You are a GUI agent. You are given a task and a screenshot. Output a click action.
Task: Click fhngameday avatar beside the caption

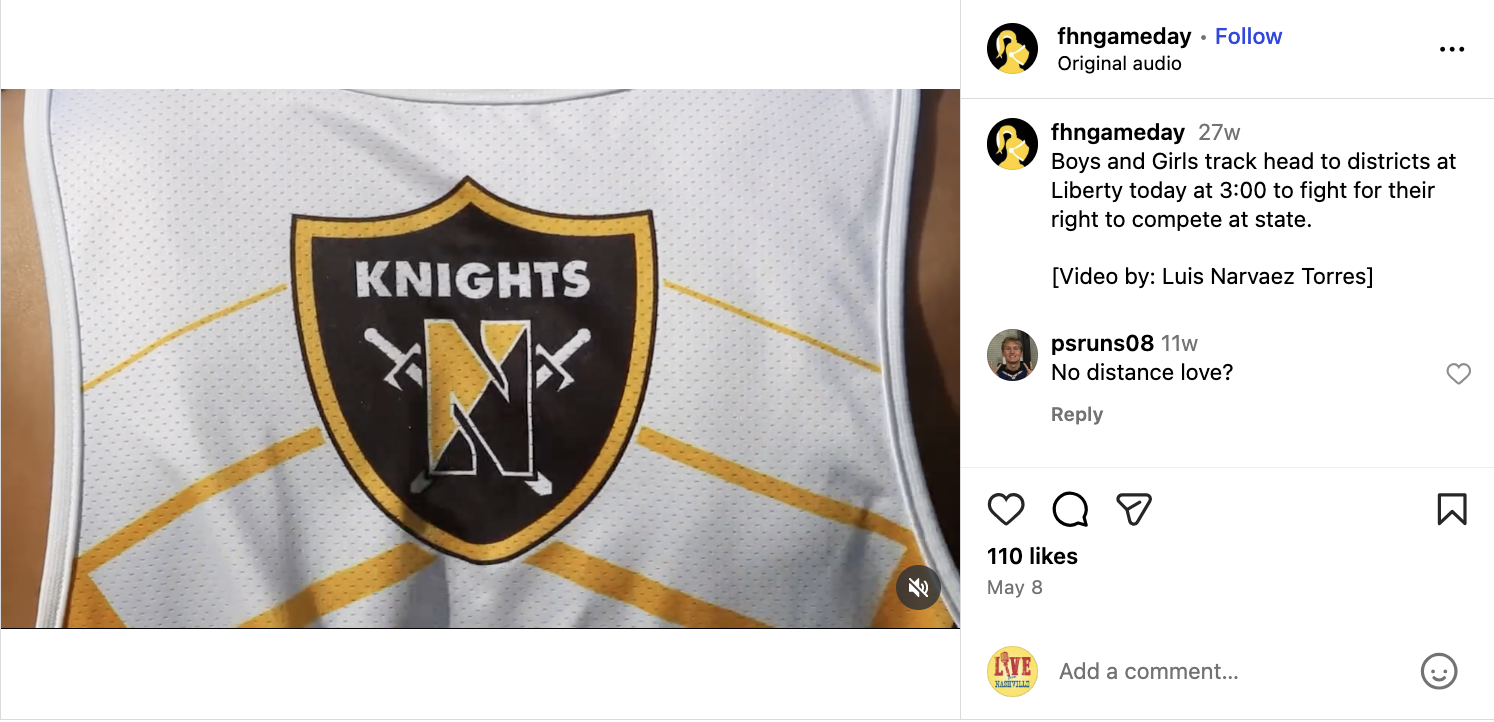[1012, 144]
